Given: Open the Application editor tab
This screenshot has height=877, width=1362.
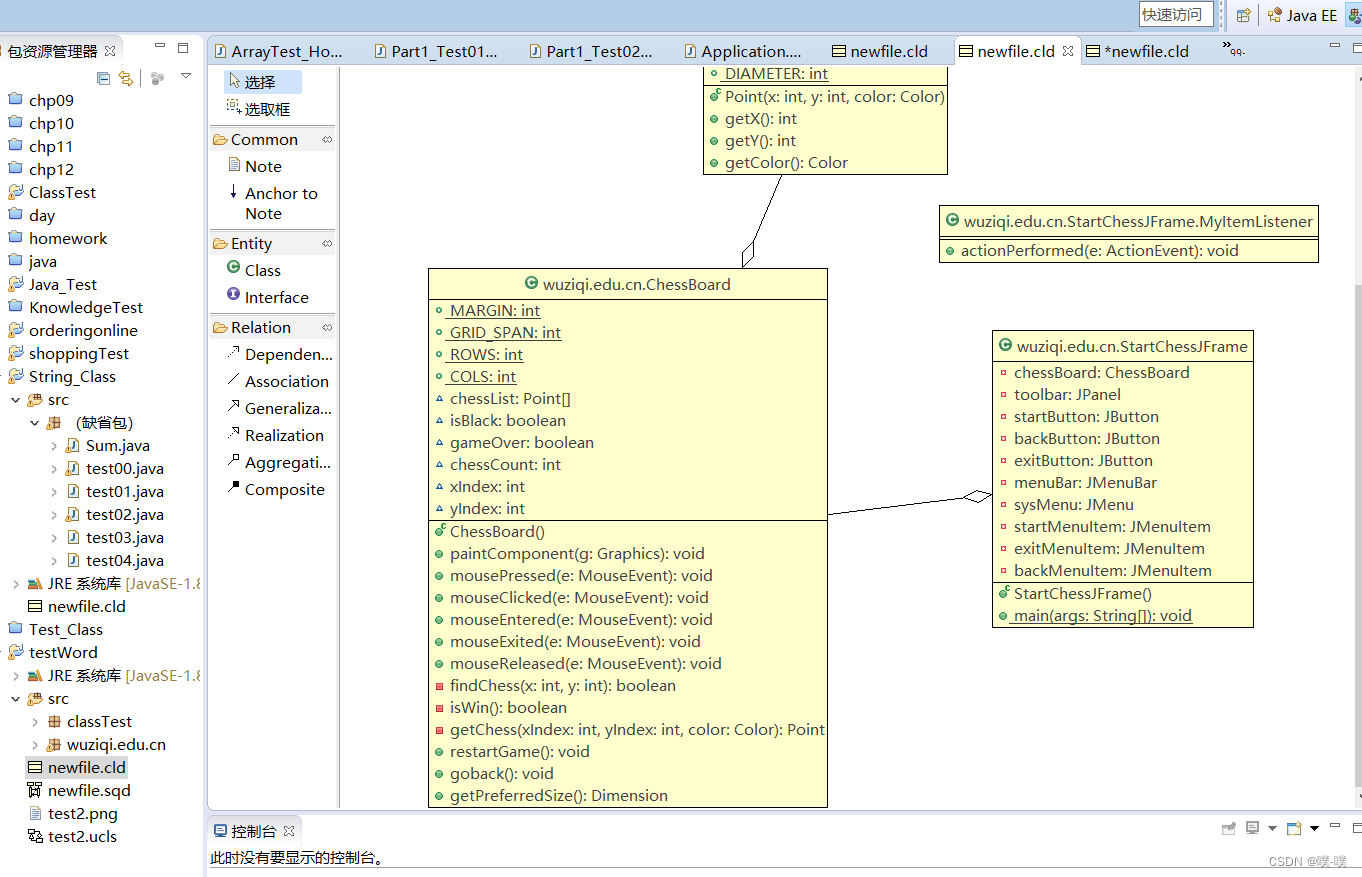Looking at the screenshot, I should 743,51.
